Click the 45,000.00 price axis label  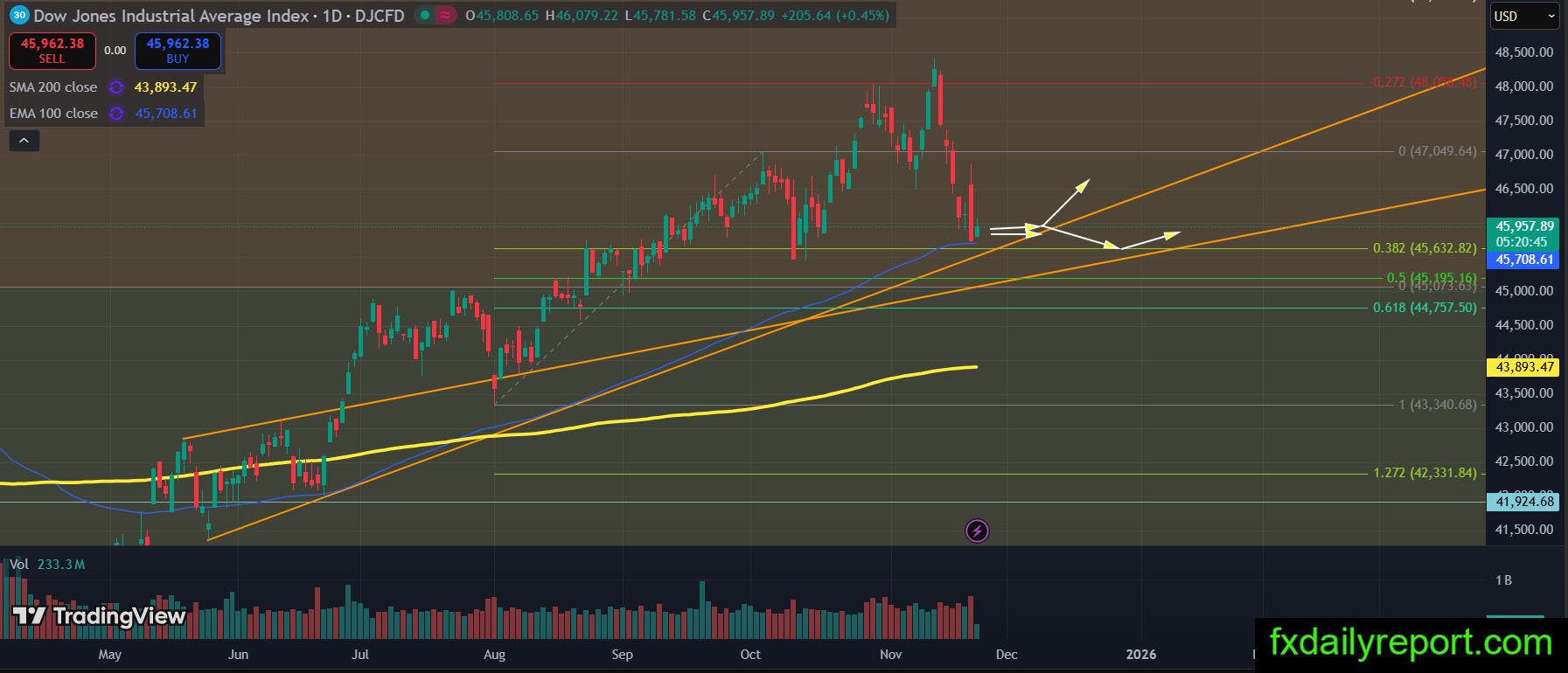tap(1524, 291)
